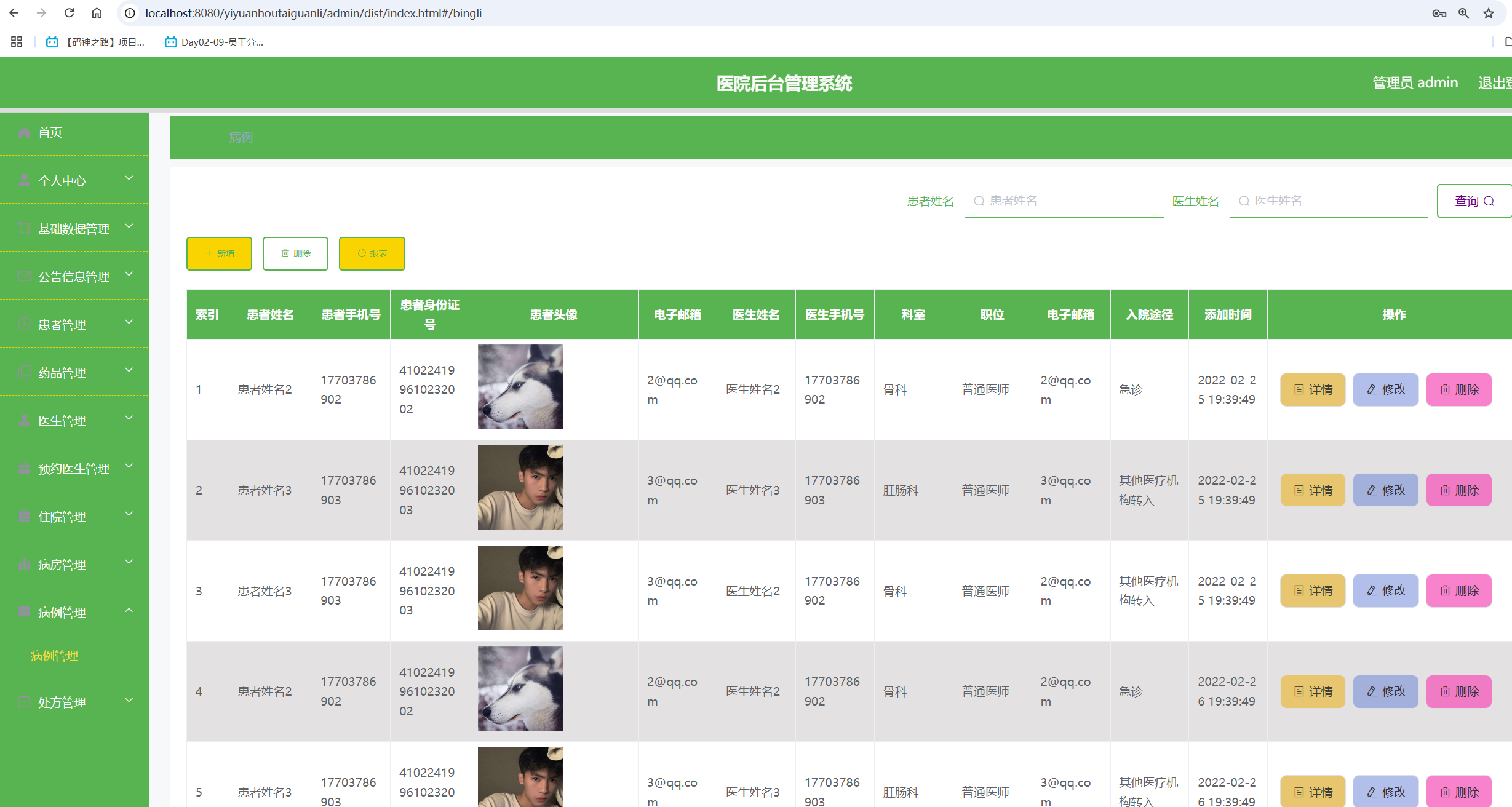Click the browser home icon
The width and height of the screenshot is (1512, 807).
97,13
